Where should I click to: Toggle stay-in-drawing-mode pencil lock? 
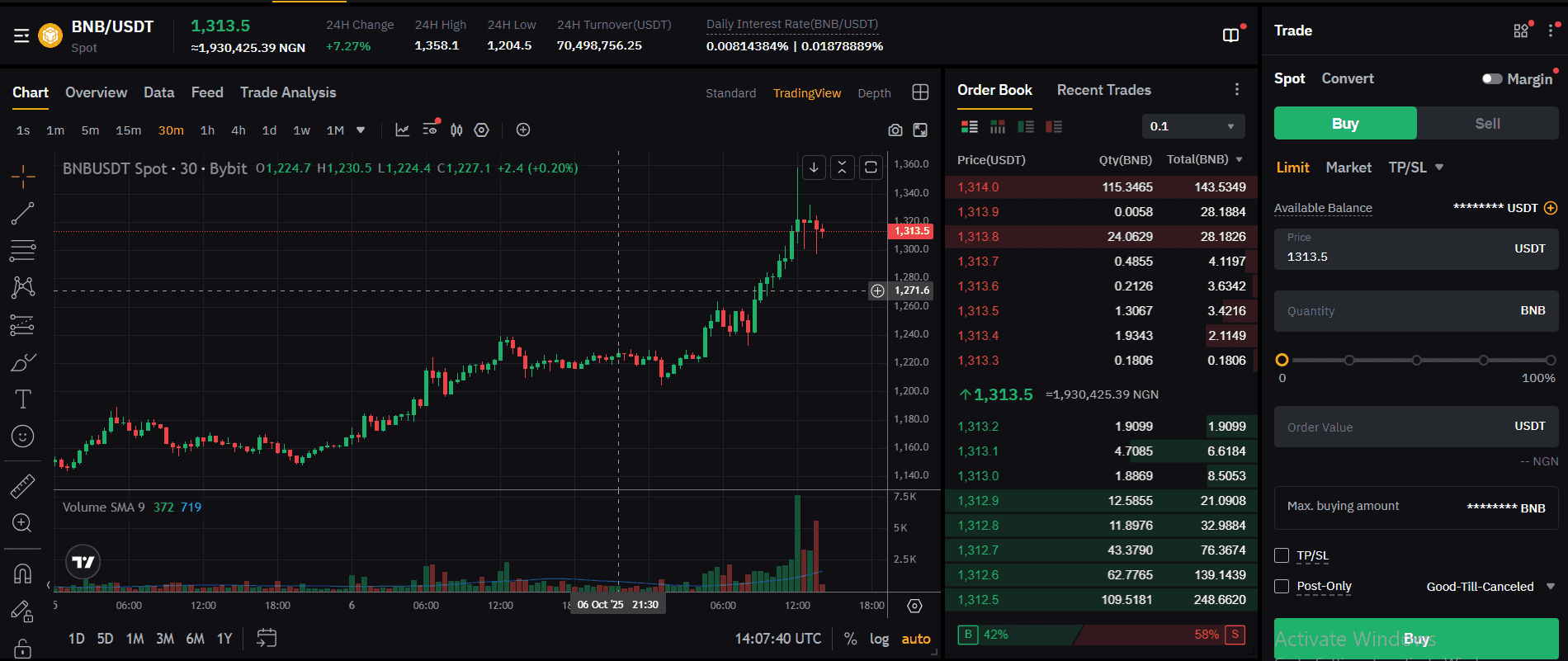click(23, 611)
